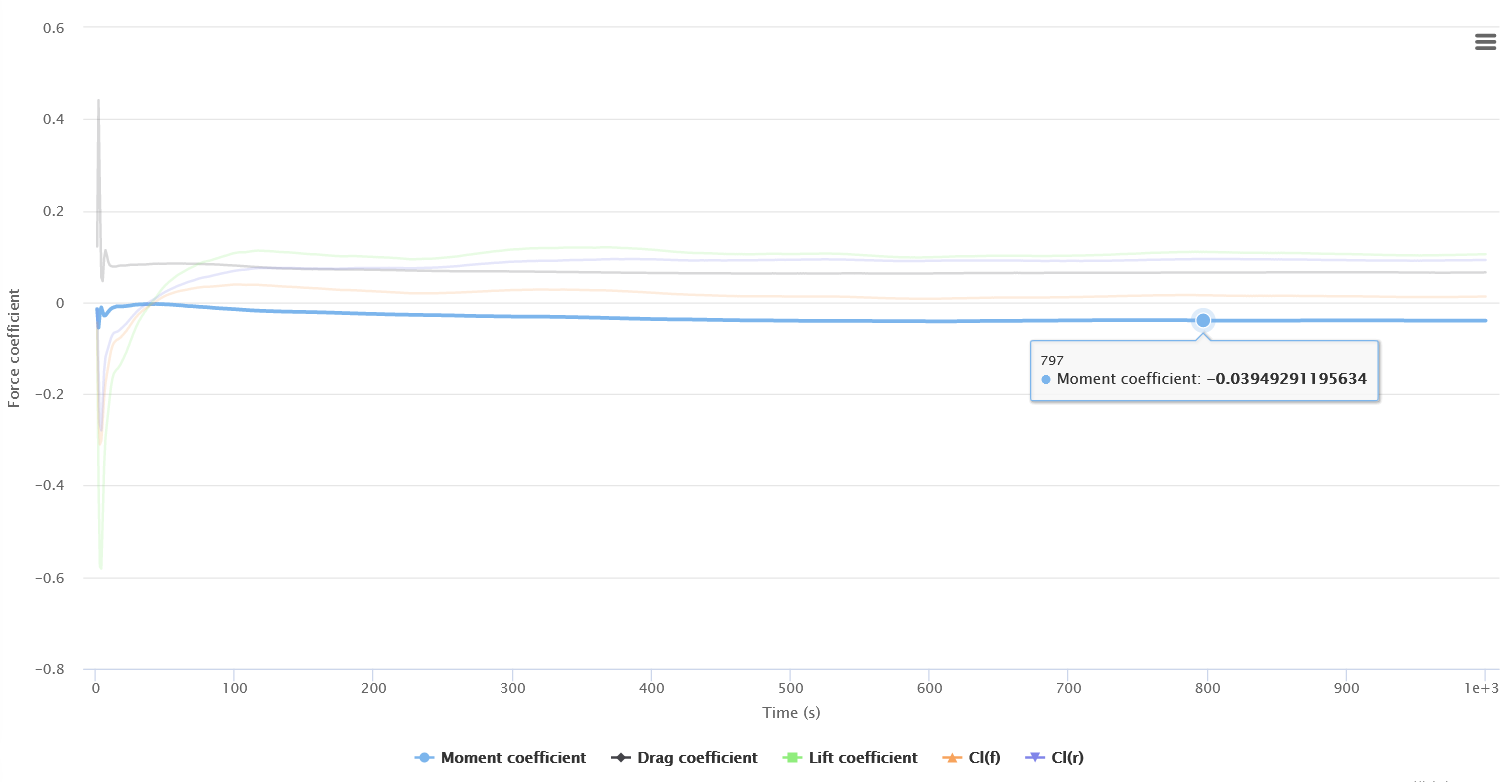Click the orange triangle Cl(f) legend marker

point(952,758)
